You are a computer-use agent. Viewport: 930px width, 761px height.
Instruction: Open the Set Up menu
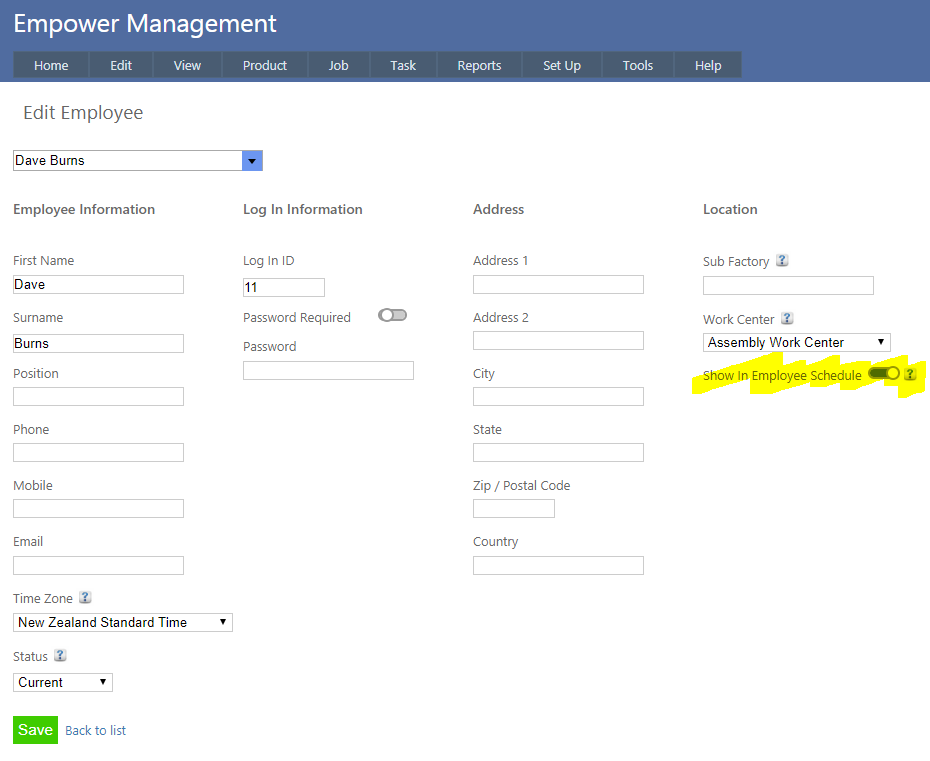tap(561, 65)
